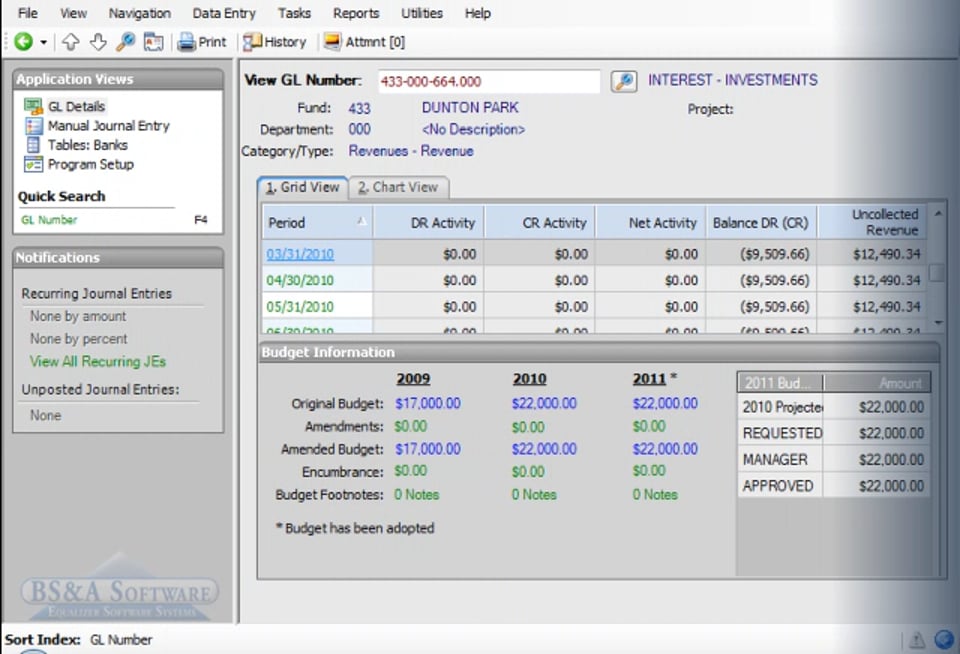
Task: Switch to the Chart View tab
Action: click(399, 187)
